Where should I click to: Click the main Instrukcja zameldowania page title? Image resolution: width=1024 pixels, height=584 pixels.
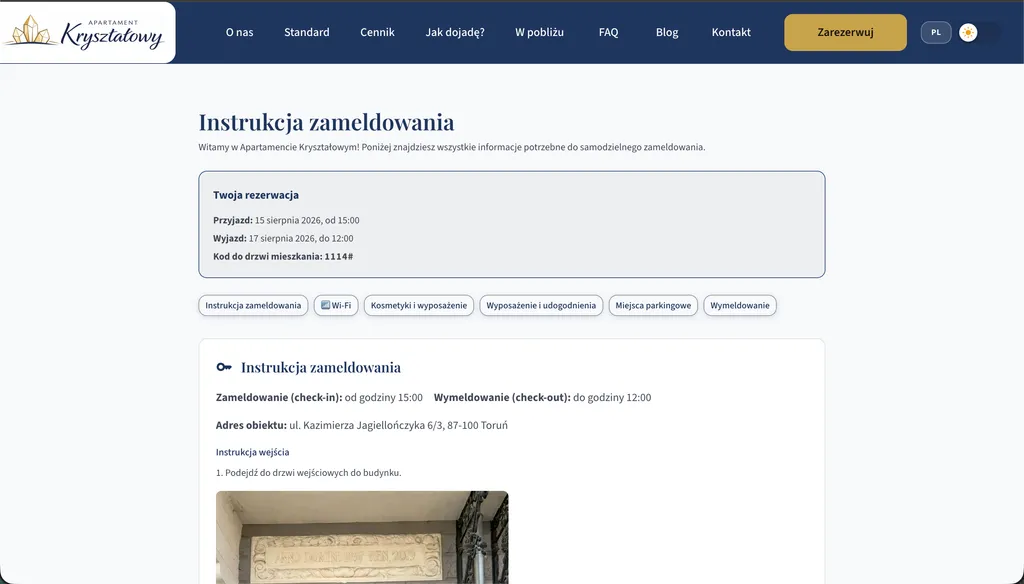coord(327,122)
